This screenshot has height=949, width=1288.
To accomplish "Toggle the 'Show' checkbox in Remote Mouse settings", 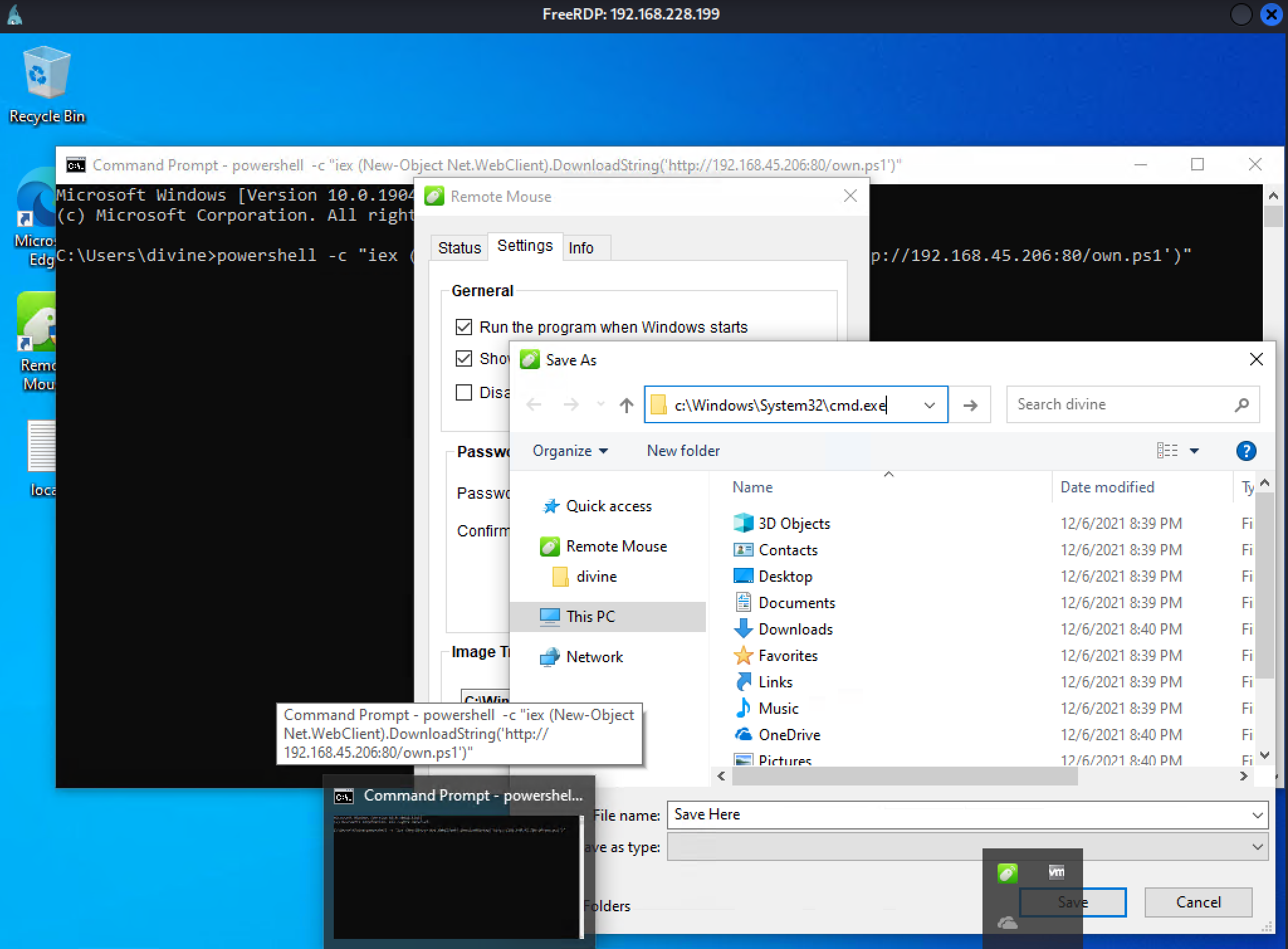I will point(464,358).
